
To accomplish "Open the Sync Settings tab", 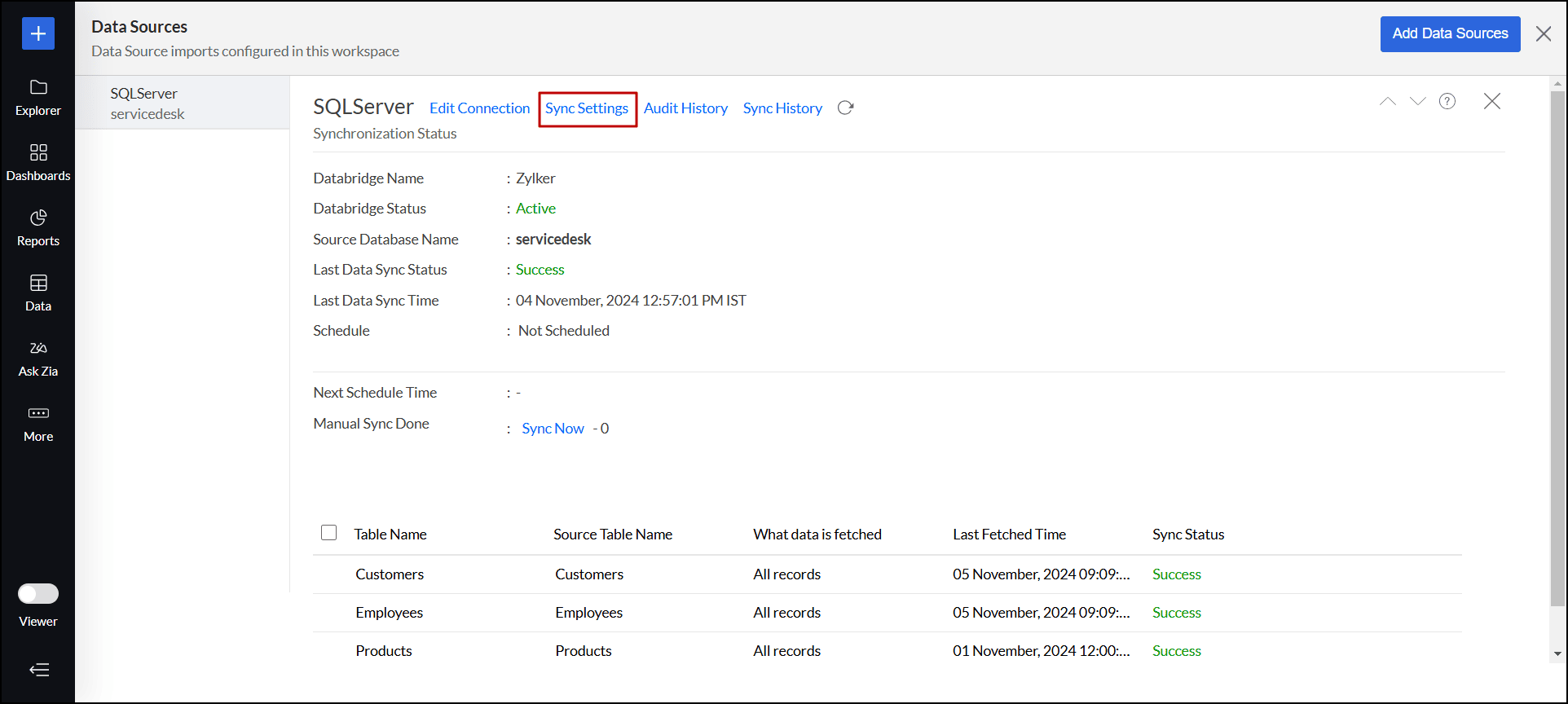I will point(587,108).
